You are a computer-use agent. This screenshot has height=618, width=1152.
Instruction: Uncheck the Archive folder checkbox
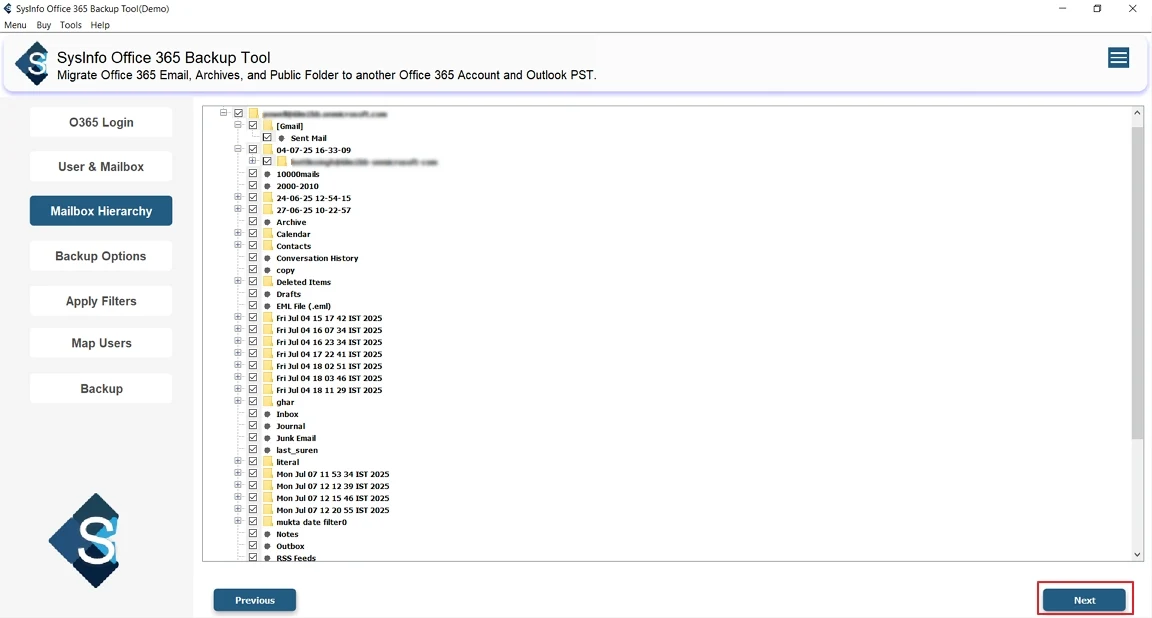tap(253, 222)
